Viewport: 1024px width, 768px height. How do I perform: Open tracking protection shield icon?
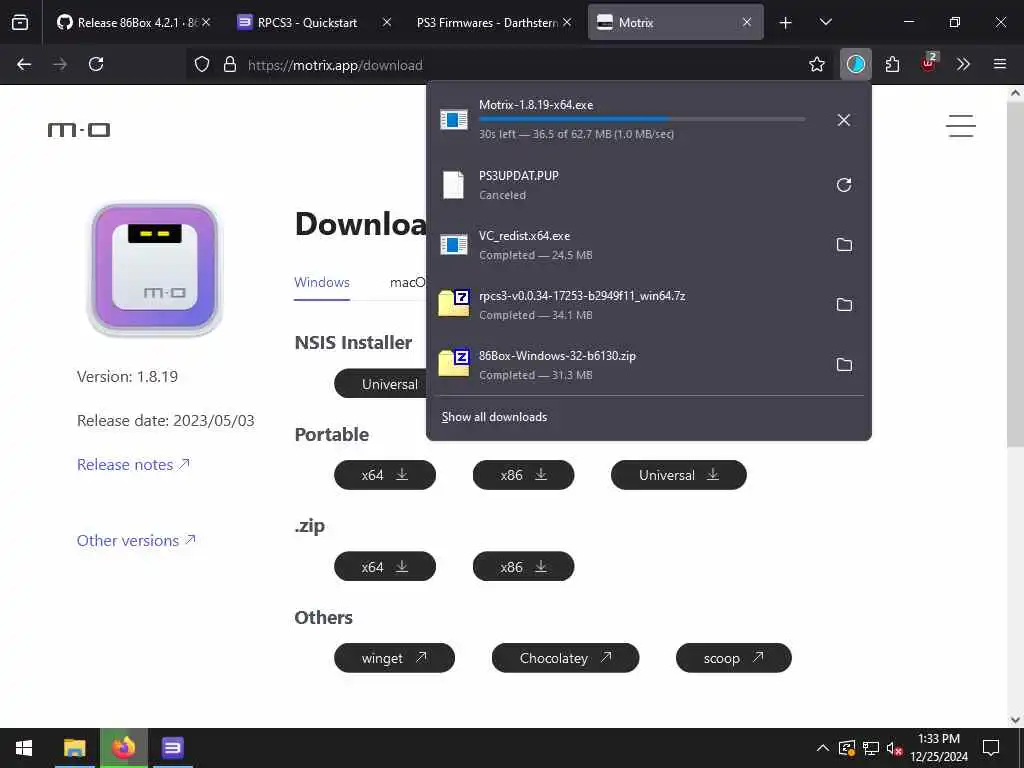point(202,65)
